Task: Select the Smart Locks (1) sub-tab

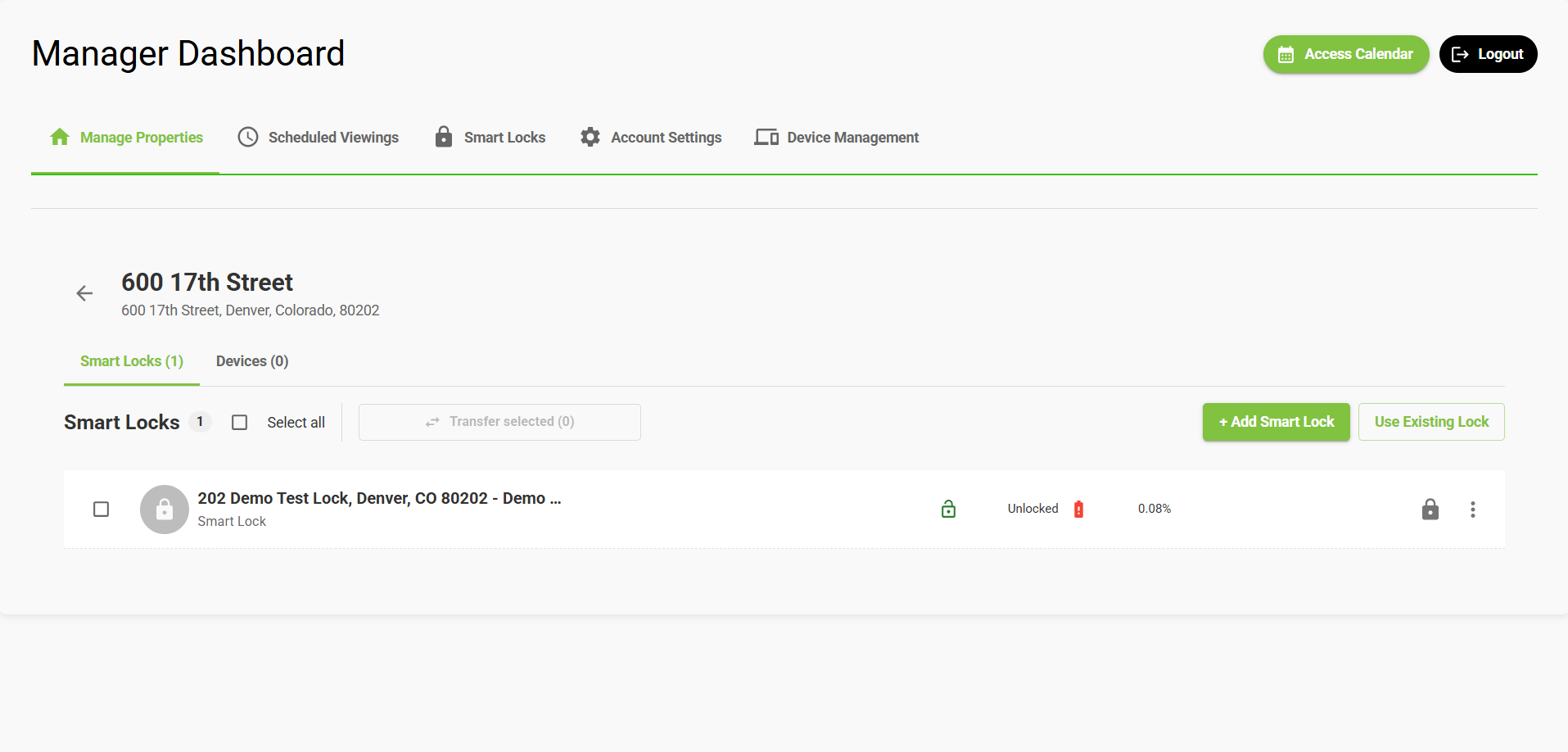Action: tap(132, 361)
